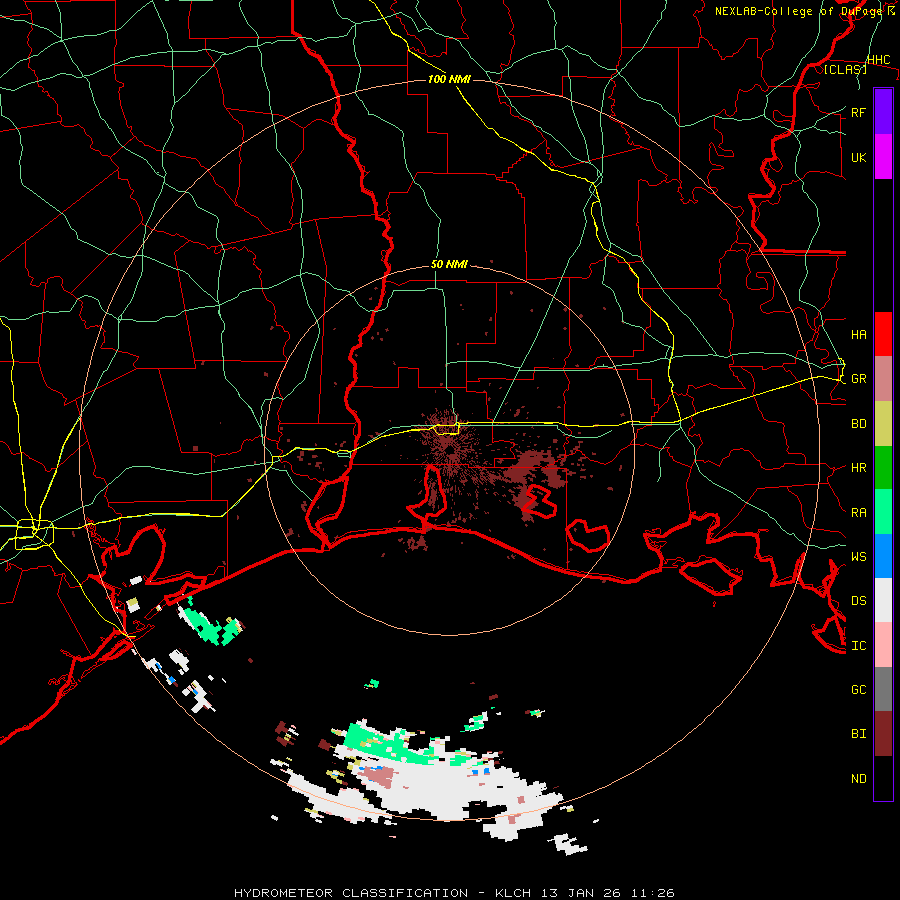Click the UK magenta legend swatch
The height and width of the screenshot is (900, 900).
pos(883,157)
